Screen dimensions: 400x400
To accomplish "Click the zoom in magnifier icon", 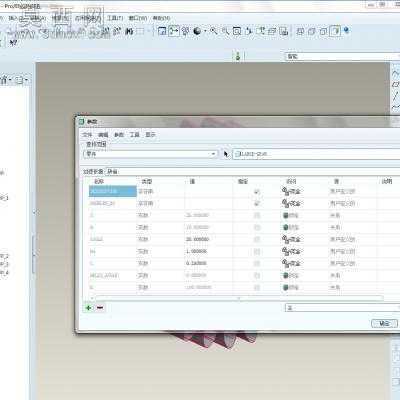I will [214, 31].
